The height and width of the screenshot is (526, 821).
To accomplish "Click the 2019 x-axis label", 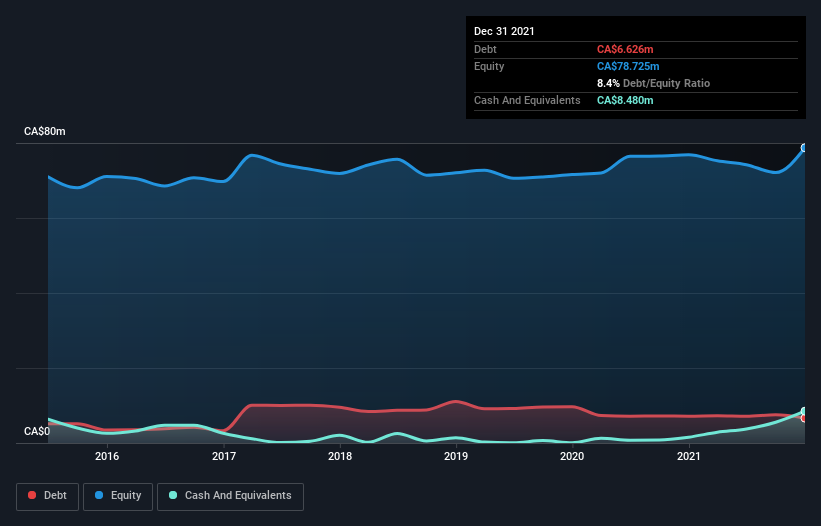I will (x=456, y=456).
